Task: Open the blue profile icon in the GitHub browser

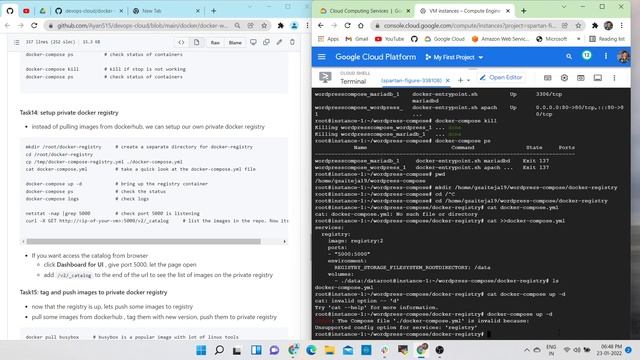Action: tap(294, 25)
